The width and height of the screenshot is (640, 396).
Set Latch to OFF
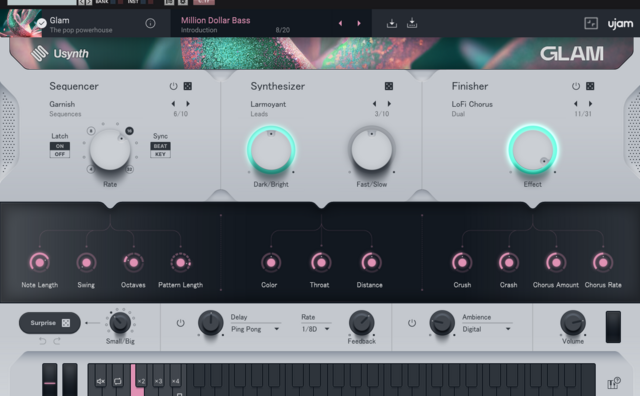point(60,154)
